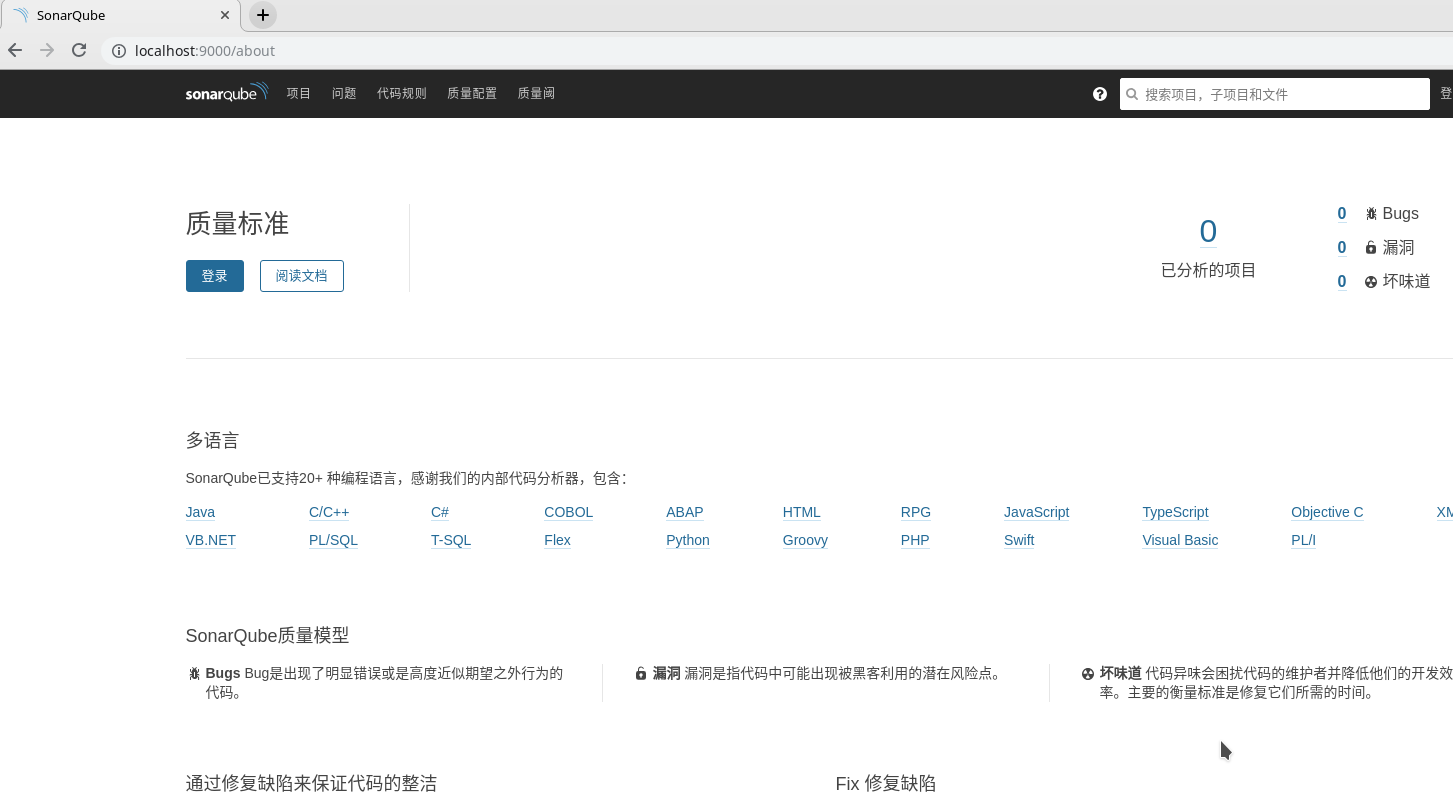
Task: Click the 坏味道 definition in quality model
Action: point(1276,683)
